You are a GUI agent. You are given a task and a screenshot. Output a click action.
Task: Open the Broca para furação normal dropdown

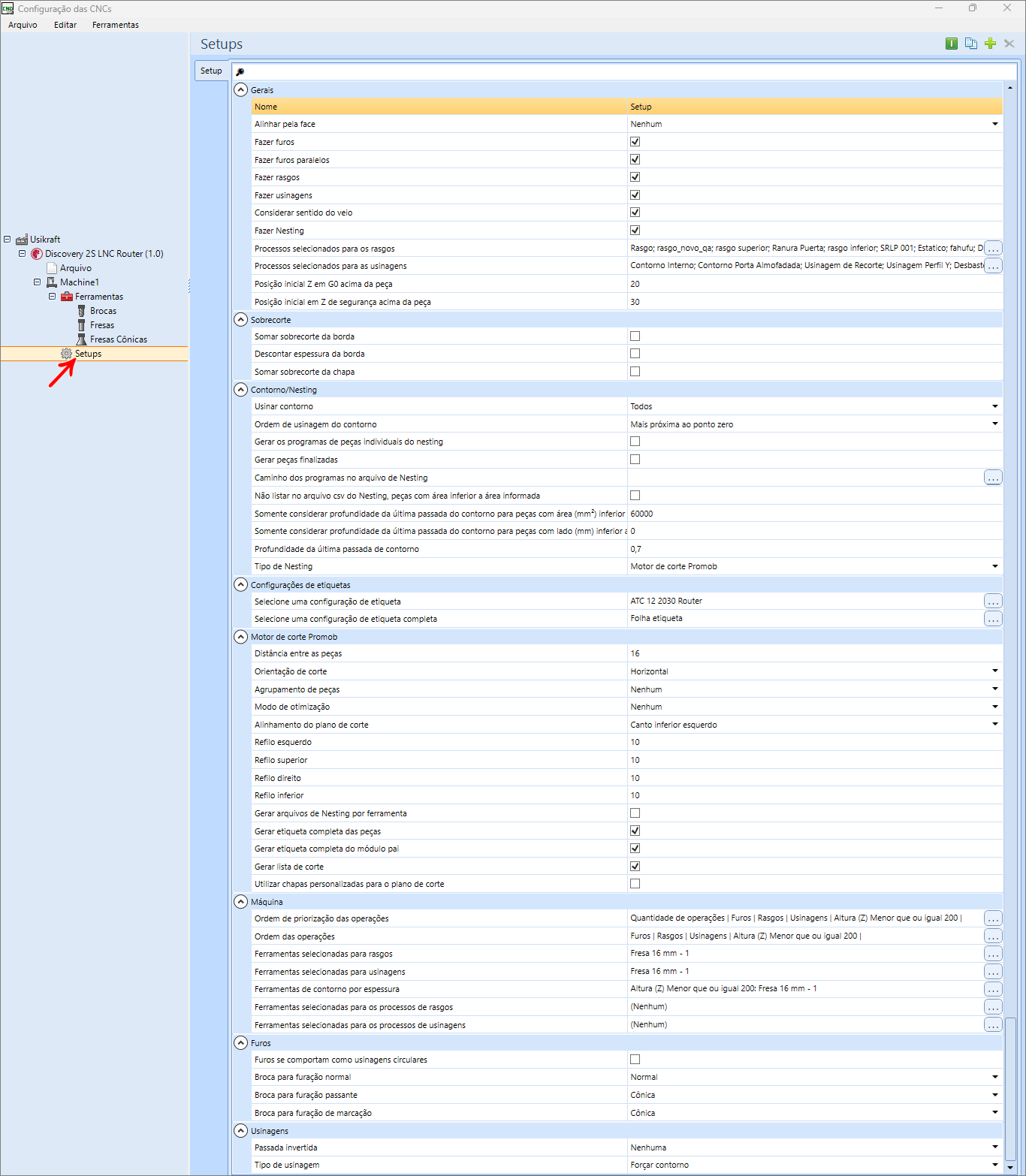pyautogui.click(x=995, y=1077)
